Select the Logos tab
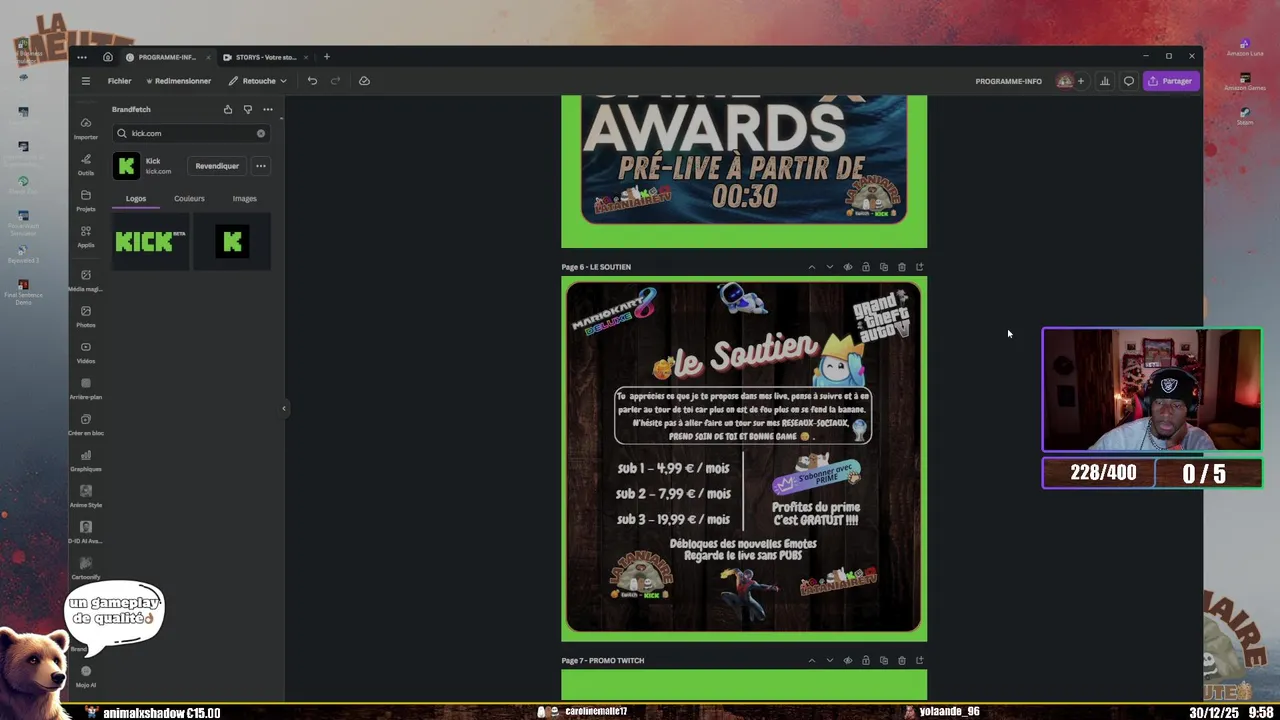1280x720 pixels. coord(136,198)
